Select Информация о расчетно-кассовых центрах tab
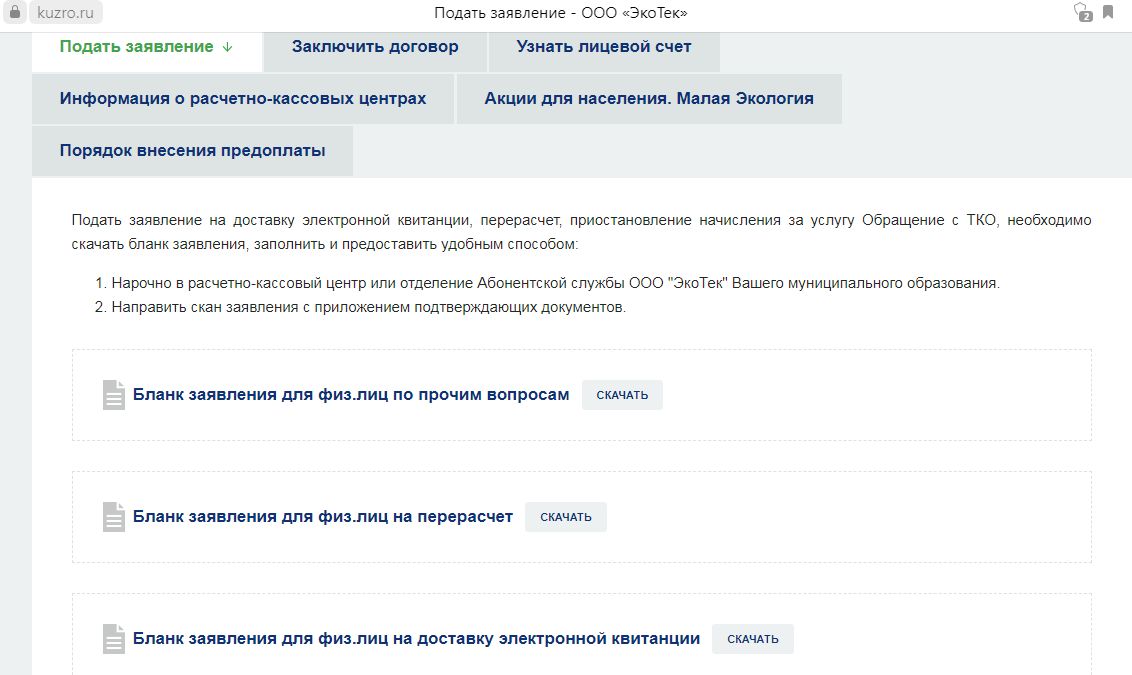 pos(243,99)
